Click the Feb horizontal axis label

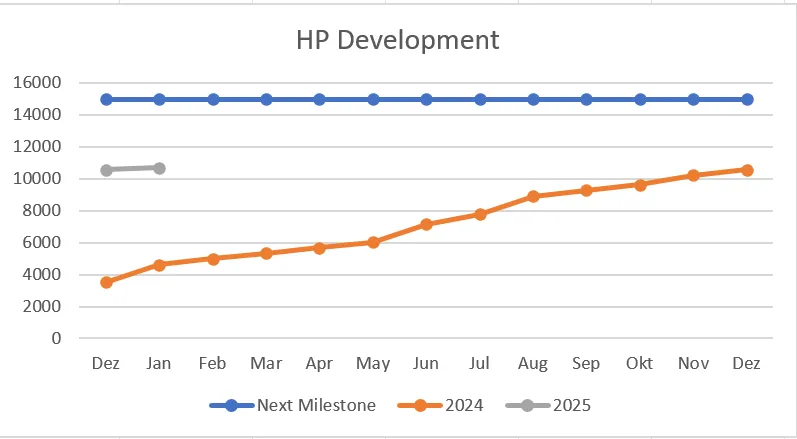click(212, 363)
